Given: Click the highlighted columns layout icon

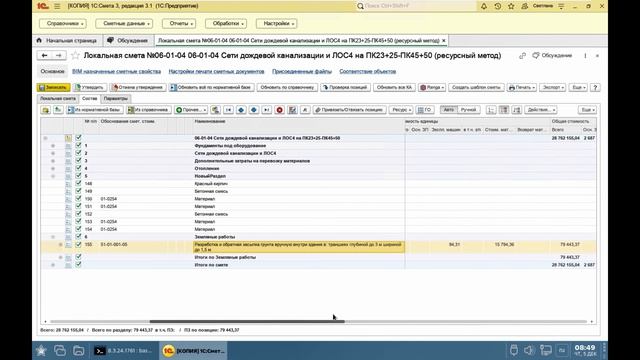Looking at the screenshot, I should [x=504, y=110].
